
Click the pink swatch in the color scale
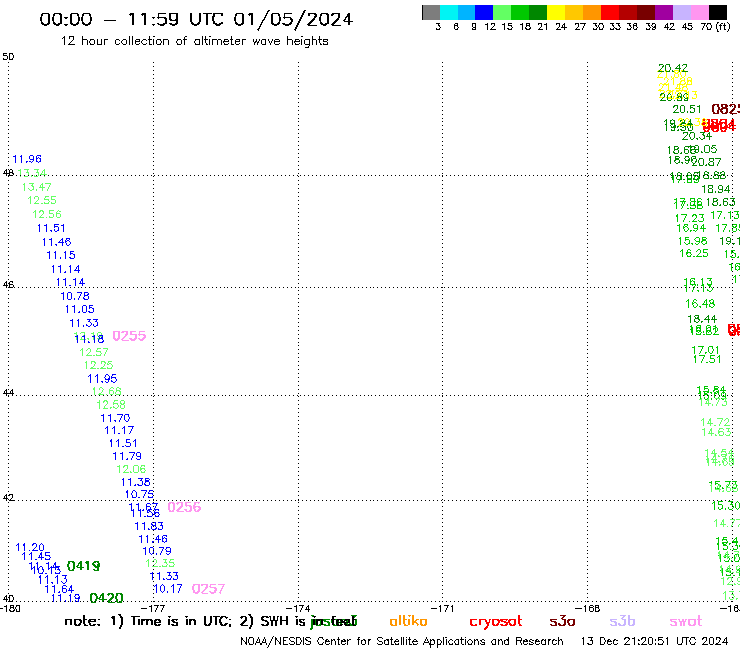(699, 12)
